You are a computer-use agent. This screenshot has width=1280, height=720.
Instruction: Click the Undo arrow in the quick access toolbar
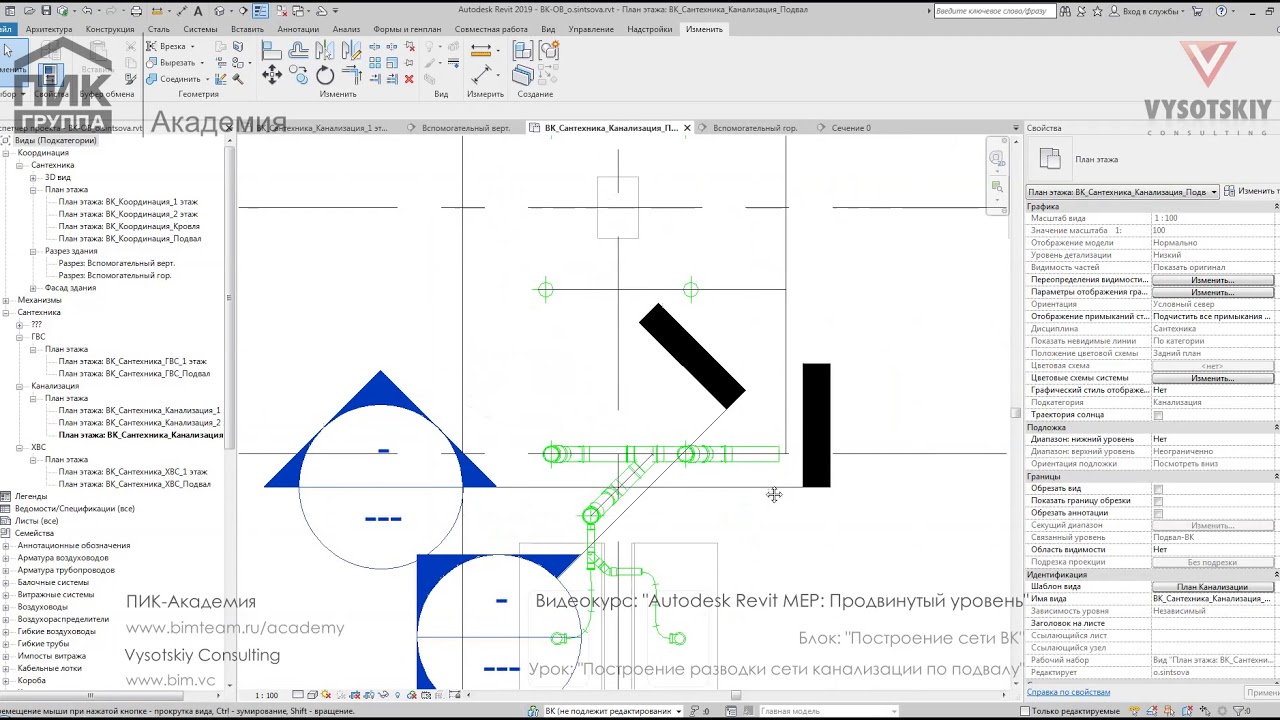click(x=87, y=11)
